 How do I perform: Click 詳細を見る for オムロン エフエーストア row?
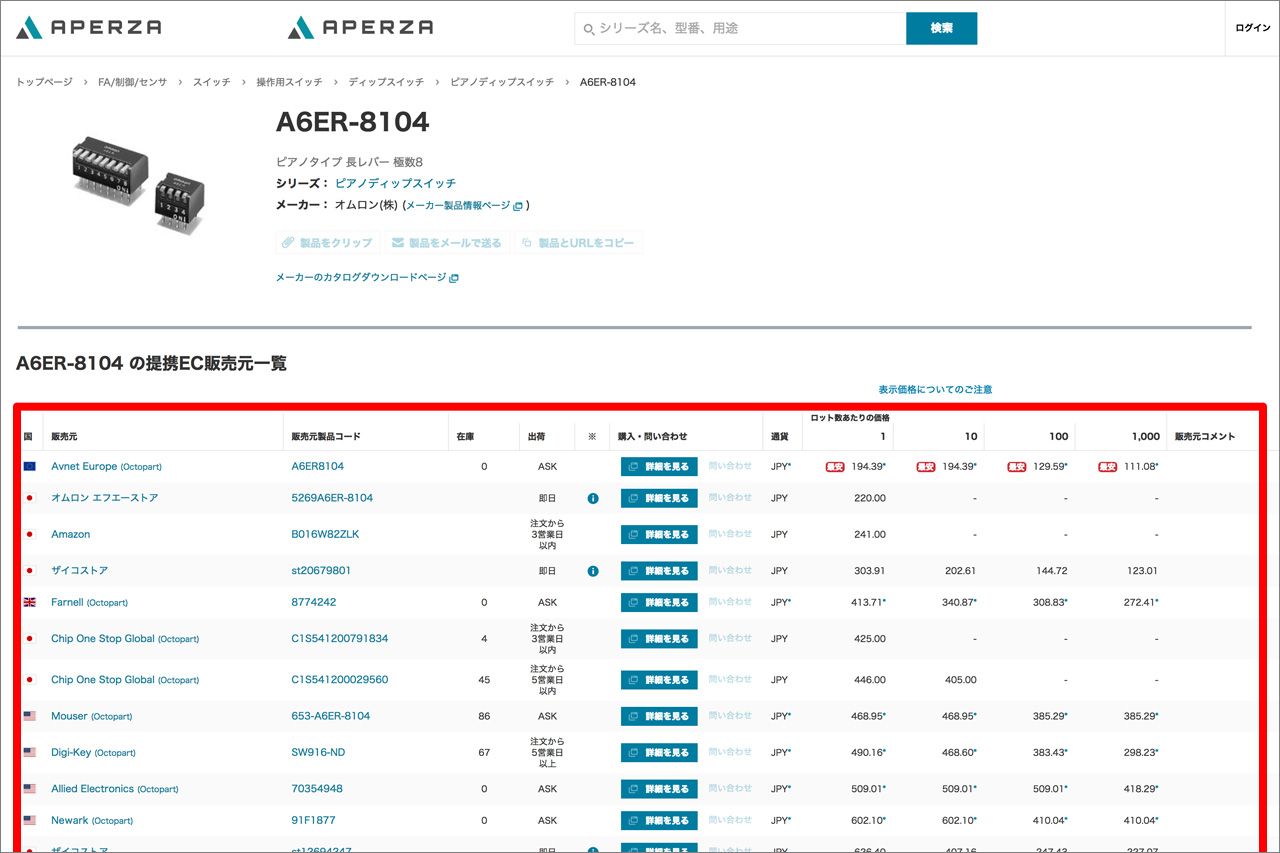click(659, 498)
